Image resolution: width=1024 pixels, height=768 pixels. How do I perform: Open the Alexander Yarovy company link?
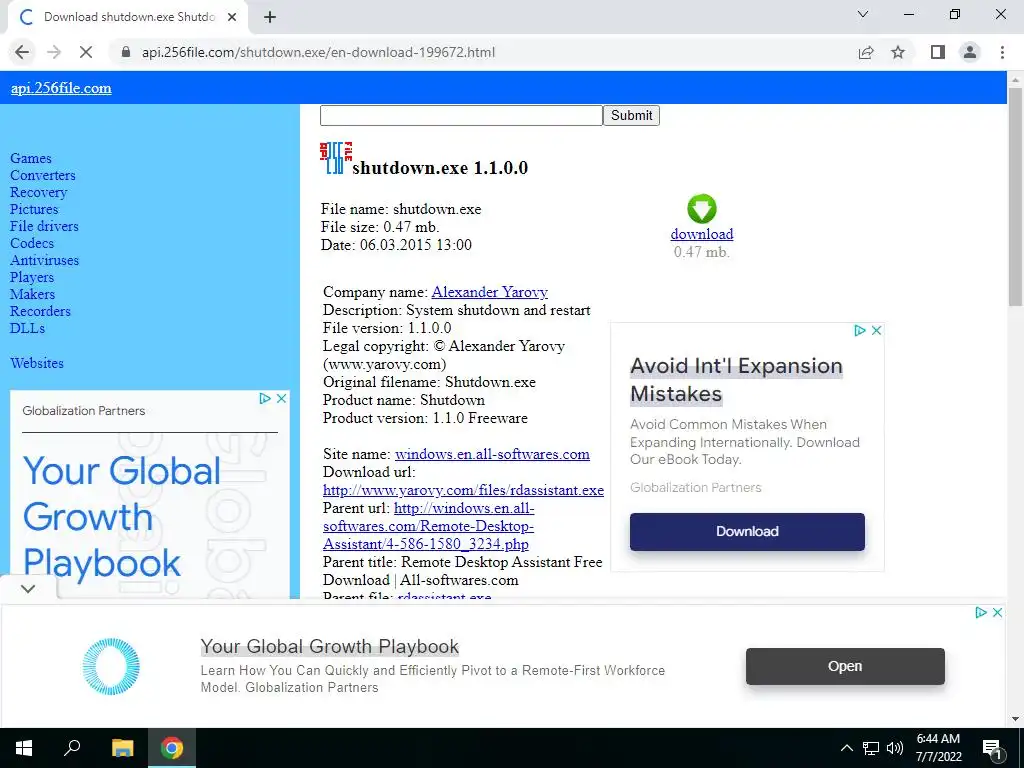(490, 292)
